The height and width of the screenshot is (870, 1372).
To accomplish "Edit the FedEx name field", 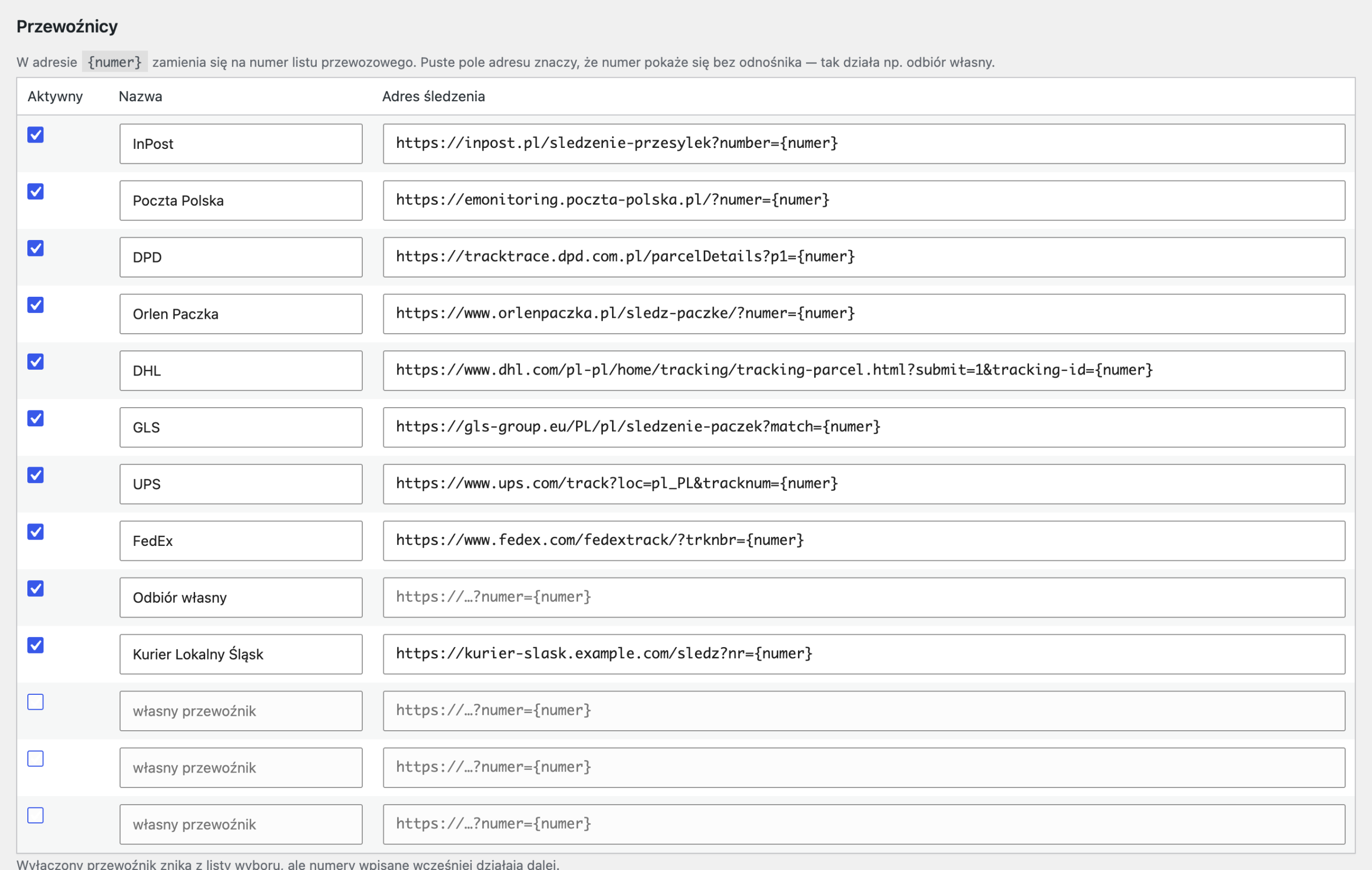I will tap(241, 541).
